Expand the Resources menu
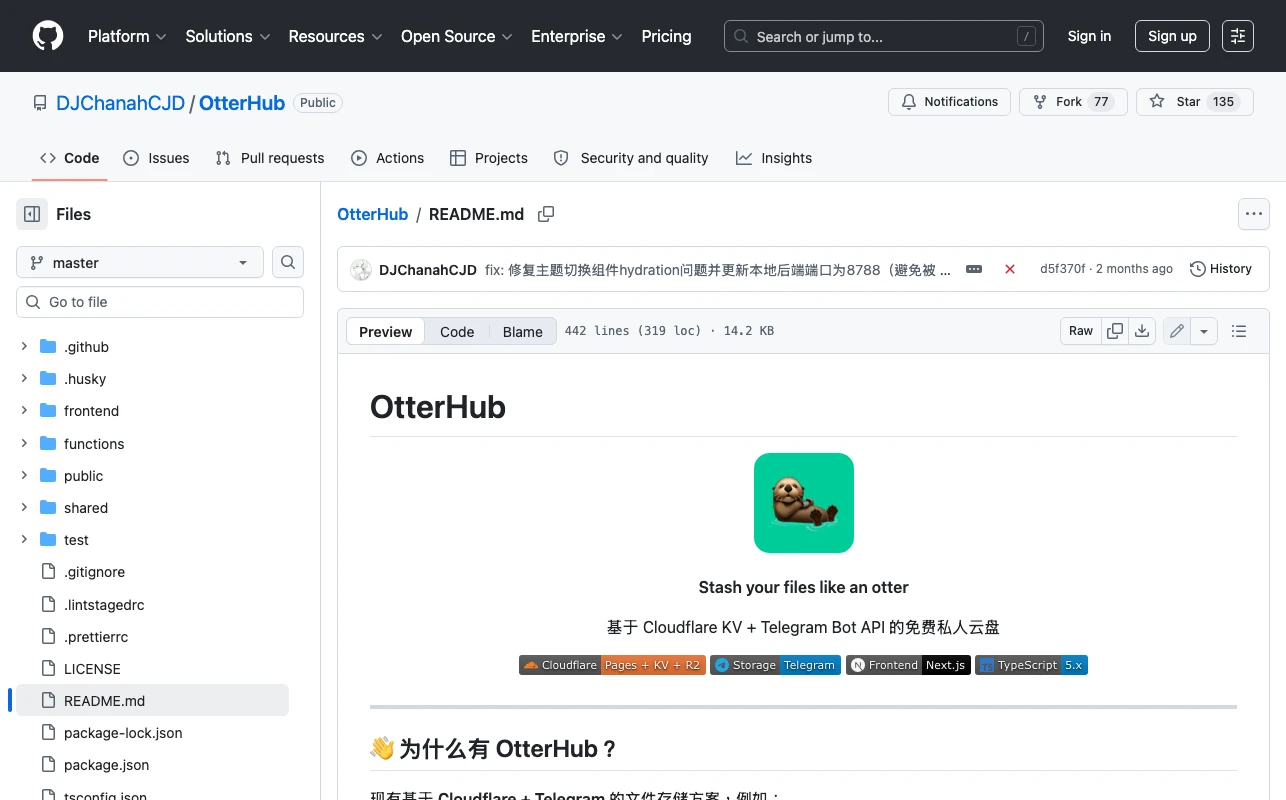The height and width of the screenshot is (800, 1286). 335,36
